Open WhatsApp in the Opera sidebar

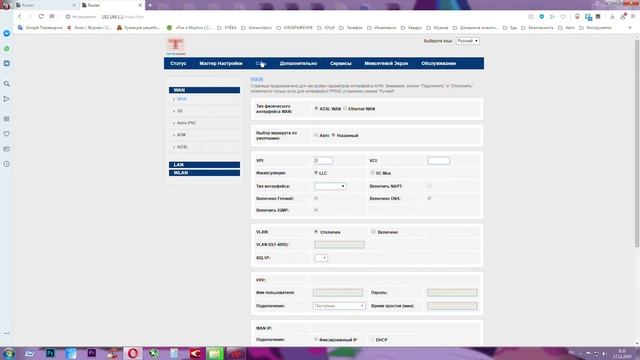click(7, 49)
